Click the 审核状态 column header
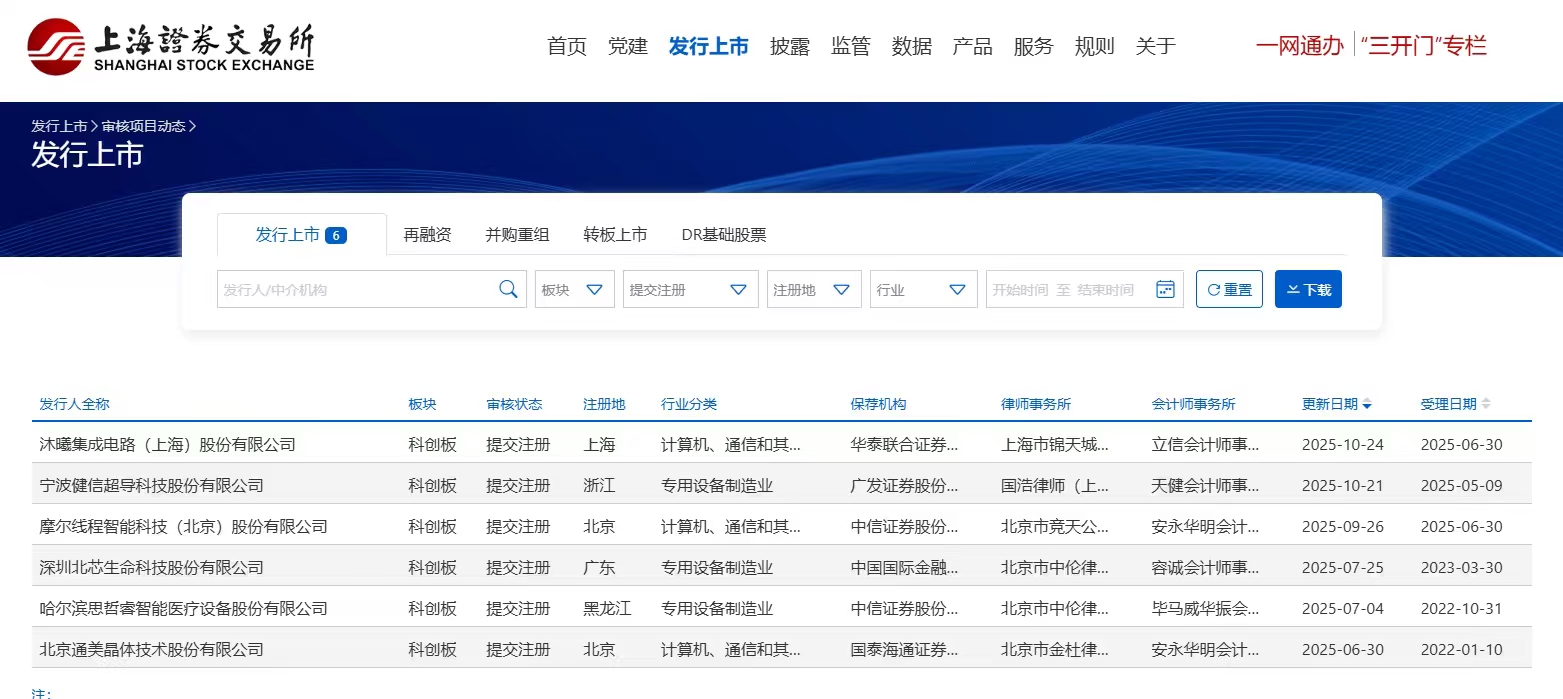1563x699 pixels. (x=515, y=404)
